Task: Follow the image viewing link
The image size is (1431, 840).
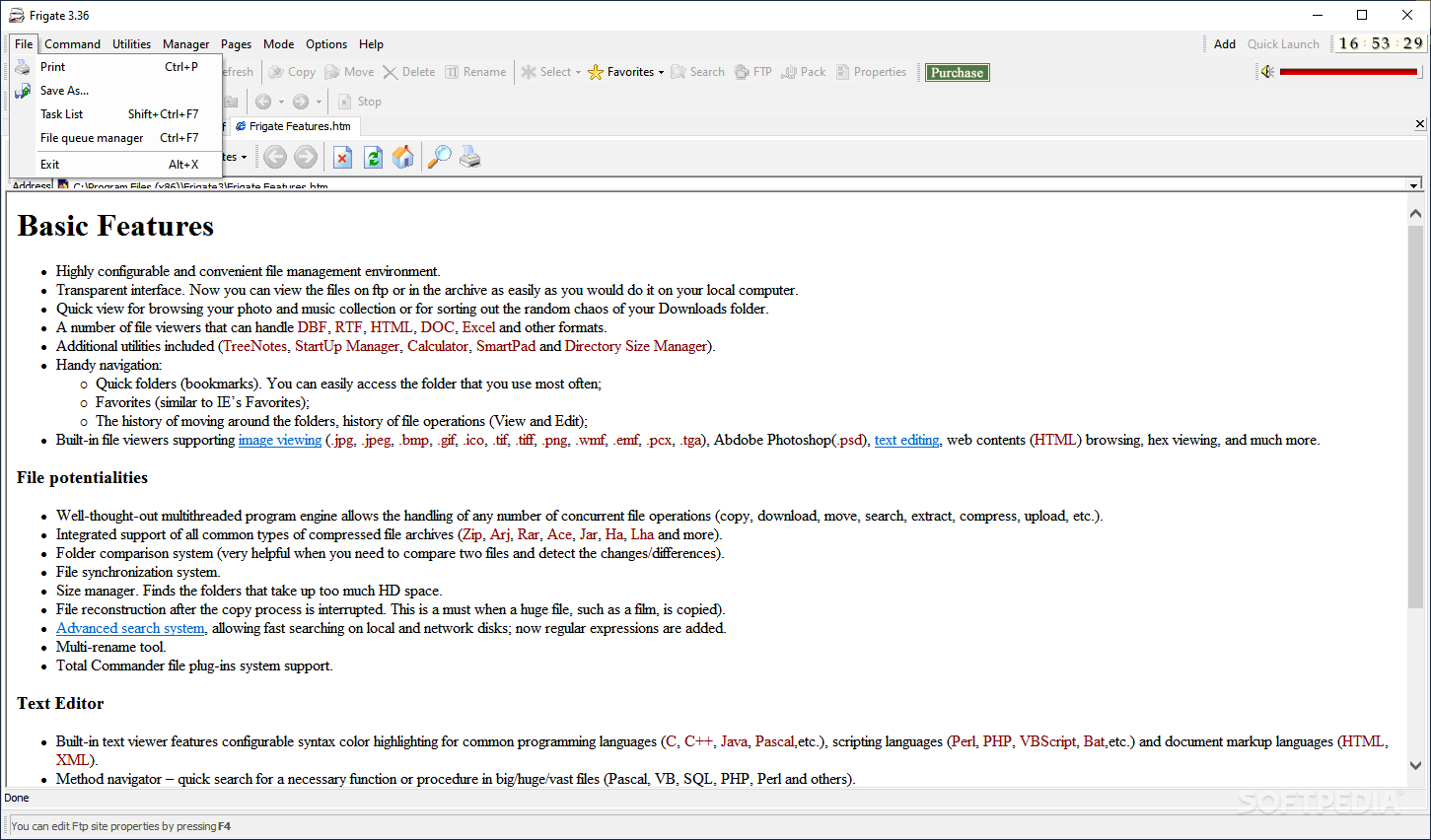Action: (x=280, y=440)
